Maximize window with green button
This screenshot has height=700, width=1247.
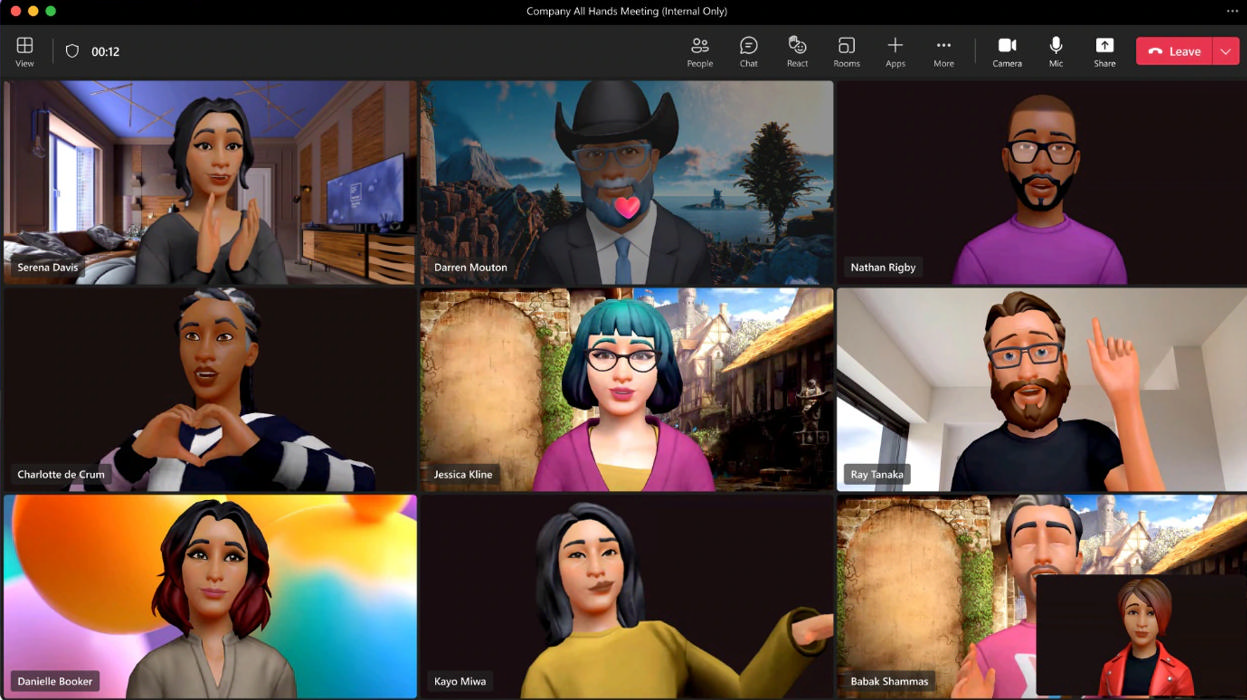point(51,11)
